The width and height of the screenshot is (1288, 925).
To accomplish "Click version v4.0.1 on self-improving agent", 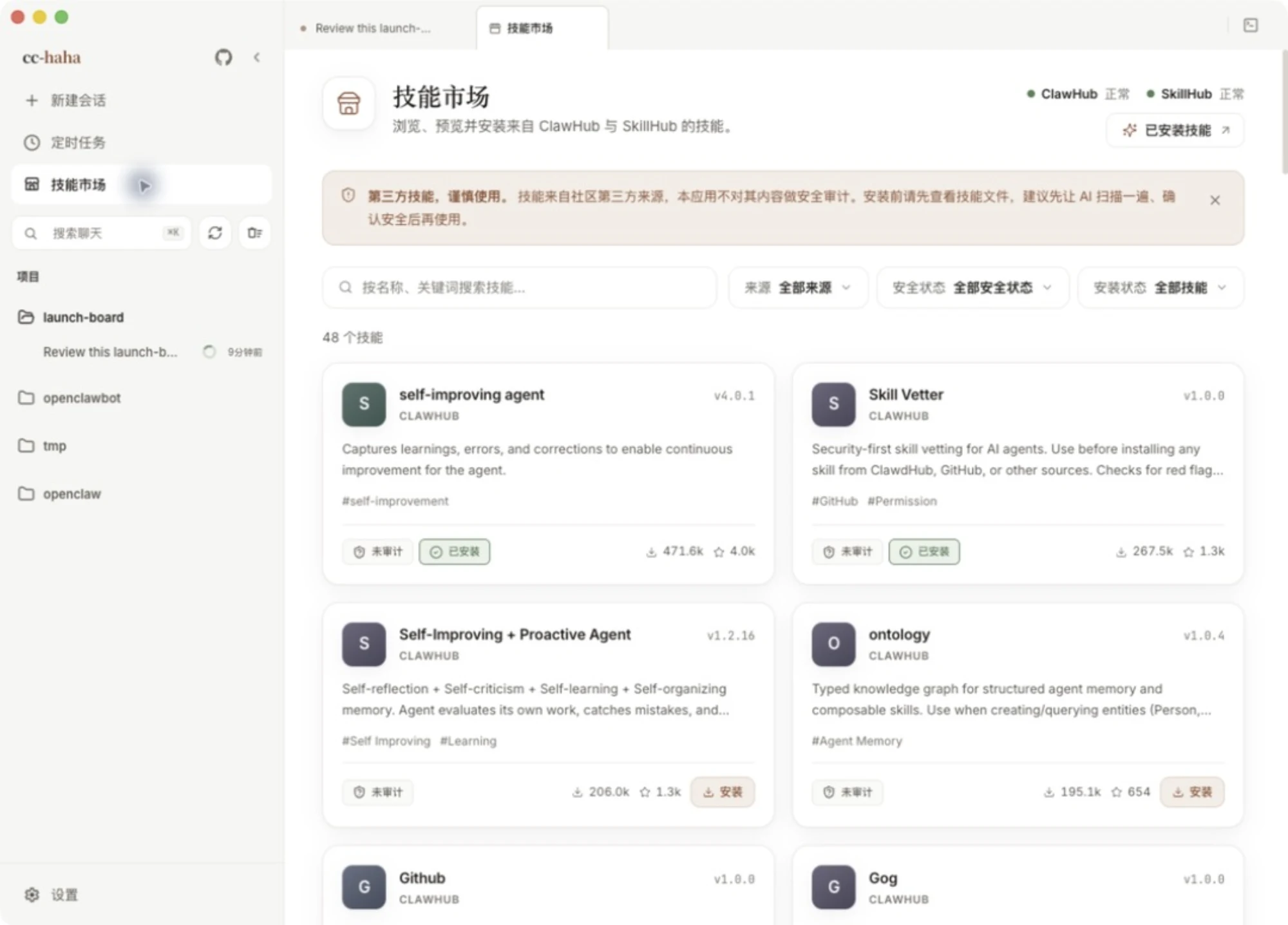I will (x=734, y=396).
